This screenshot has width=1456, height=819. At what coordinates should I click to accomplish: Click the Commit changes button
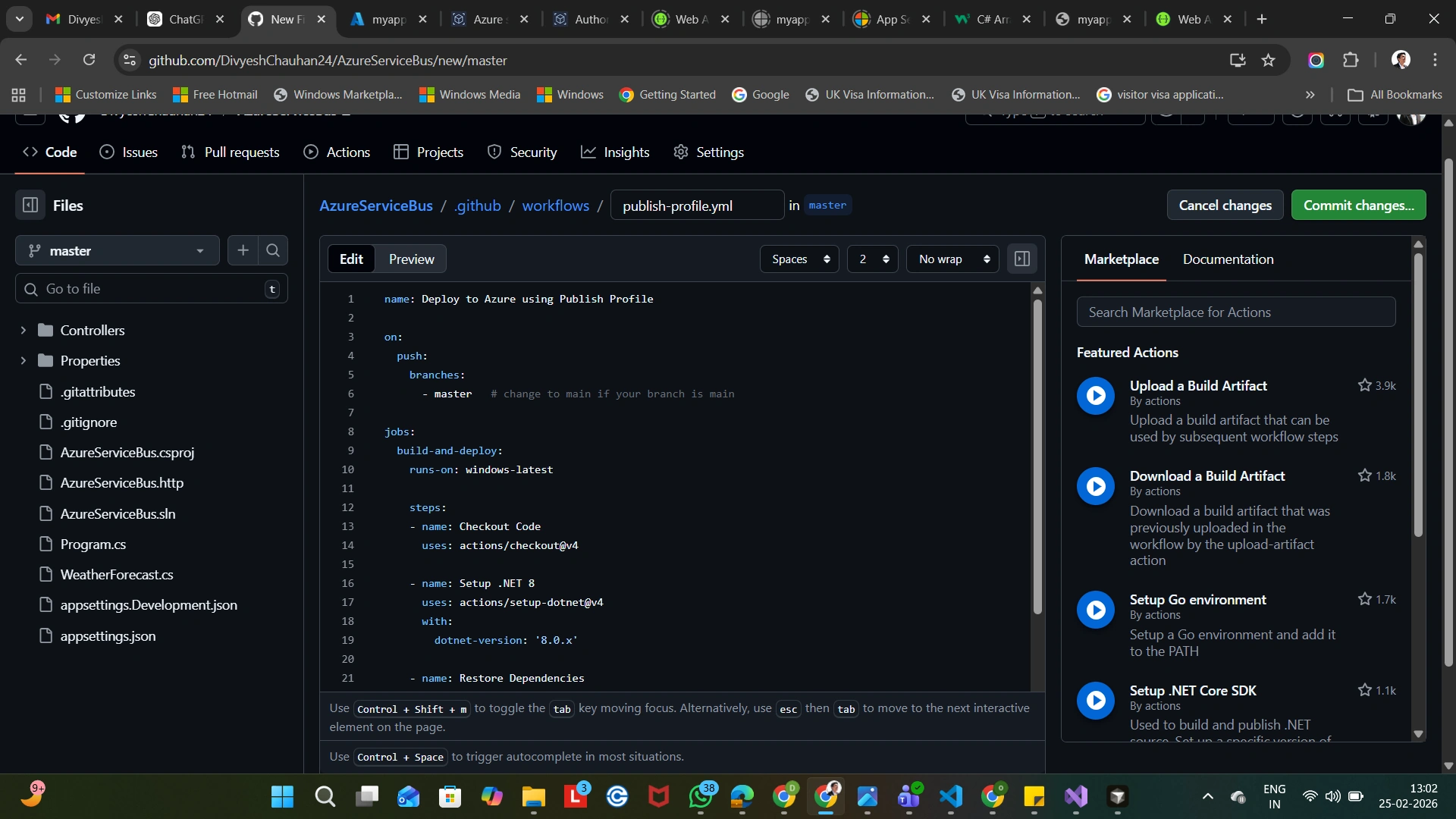click(x=1358, y=206)
